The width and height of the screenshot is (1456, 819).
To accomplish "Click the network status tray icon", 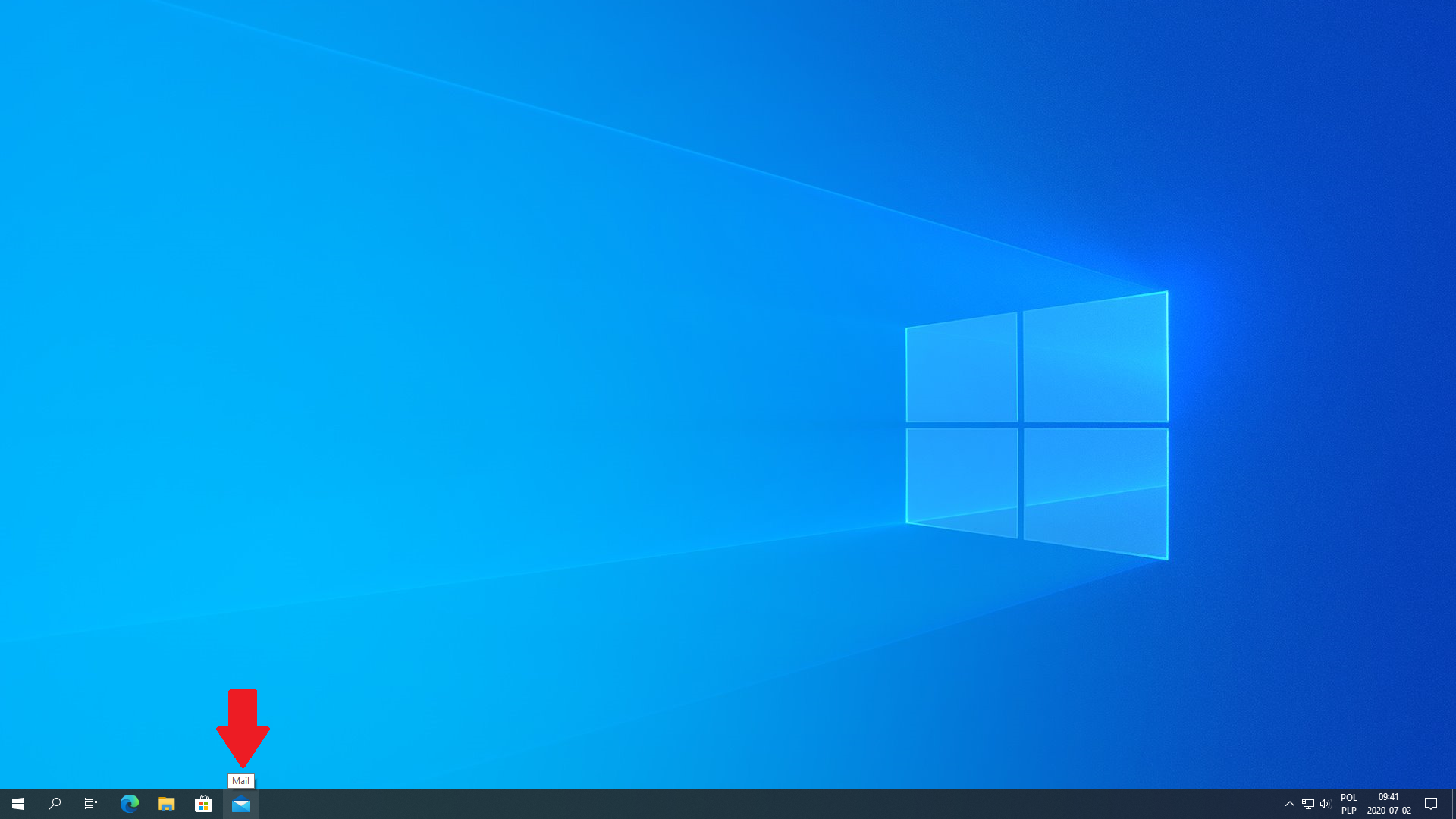I will click(1308, 804).
